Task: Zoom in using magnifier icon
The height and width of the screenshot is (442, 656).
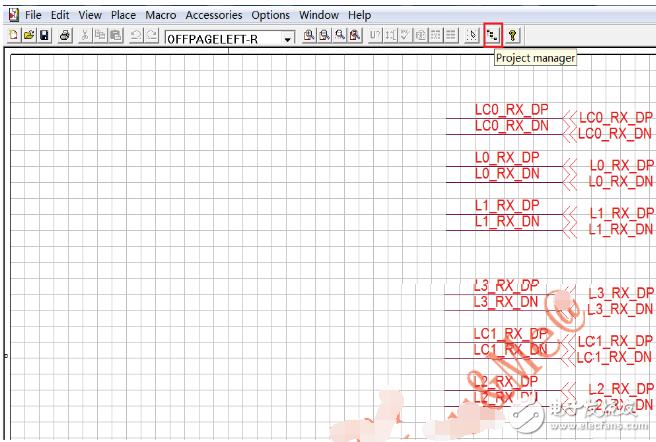Action: (309, 35)
